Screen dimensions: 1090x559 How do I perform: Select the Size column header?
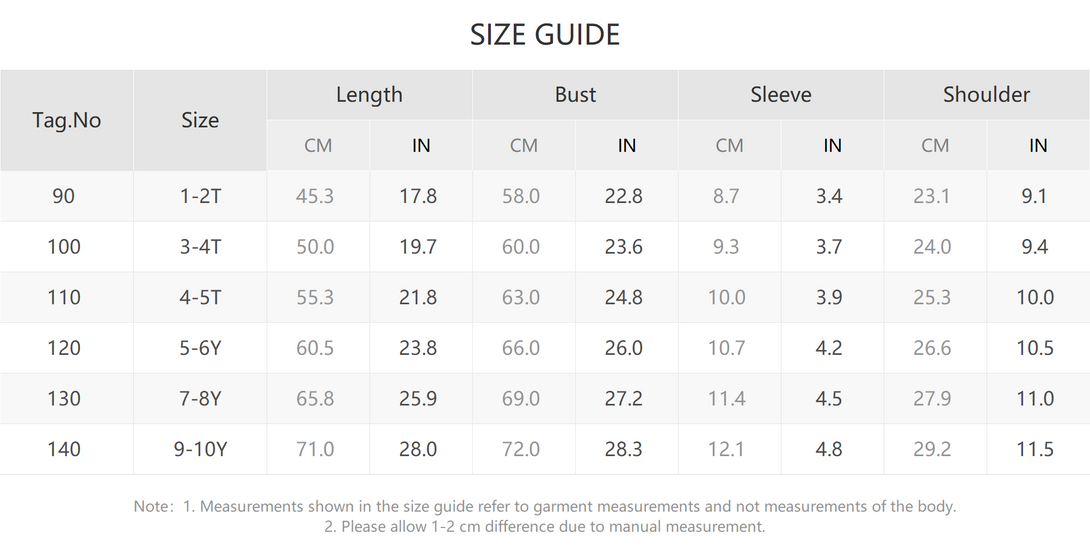click(x=200, y=120)
